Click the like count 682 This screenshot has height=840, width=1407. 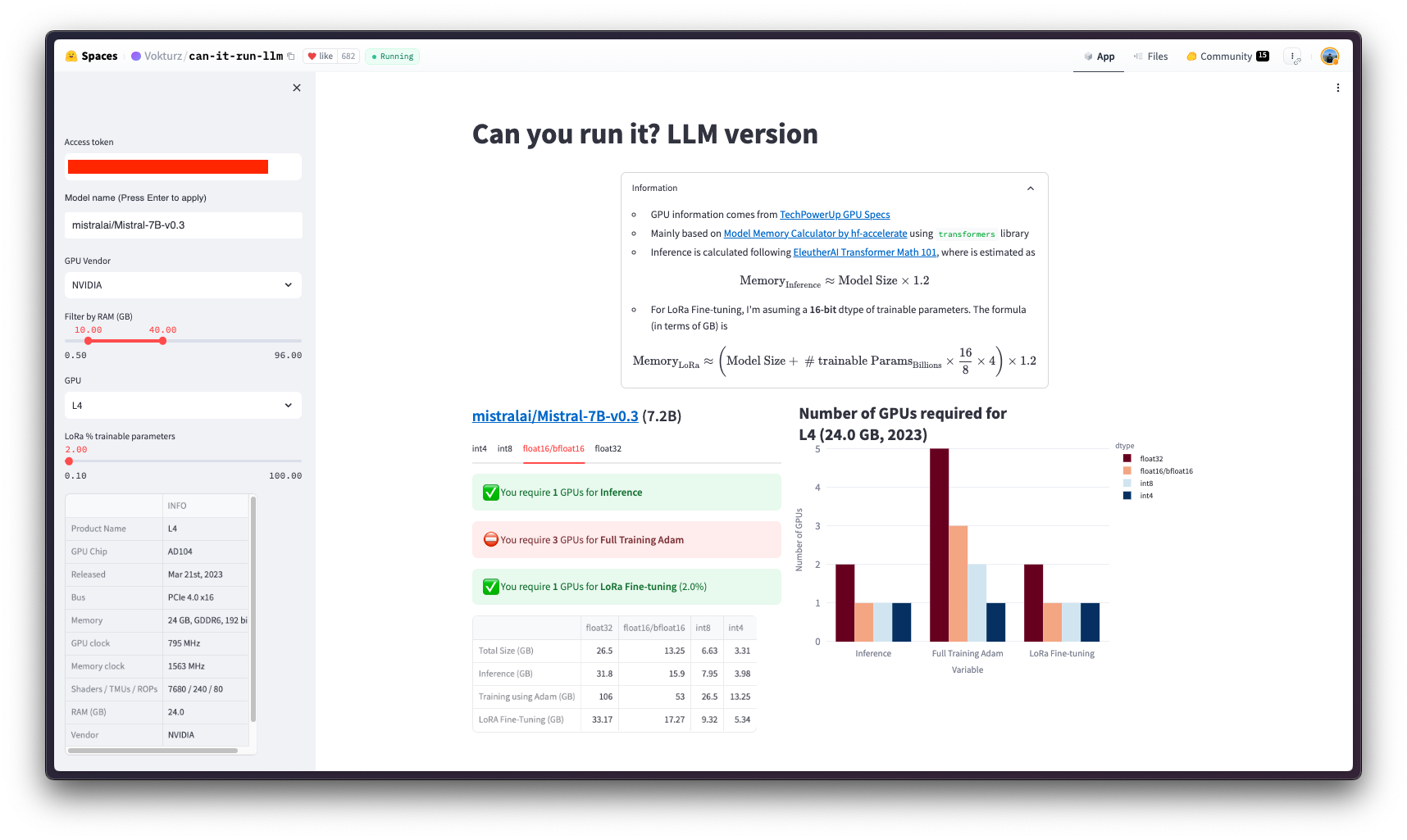[x=348, y=57]
